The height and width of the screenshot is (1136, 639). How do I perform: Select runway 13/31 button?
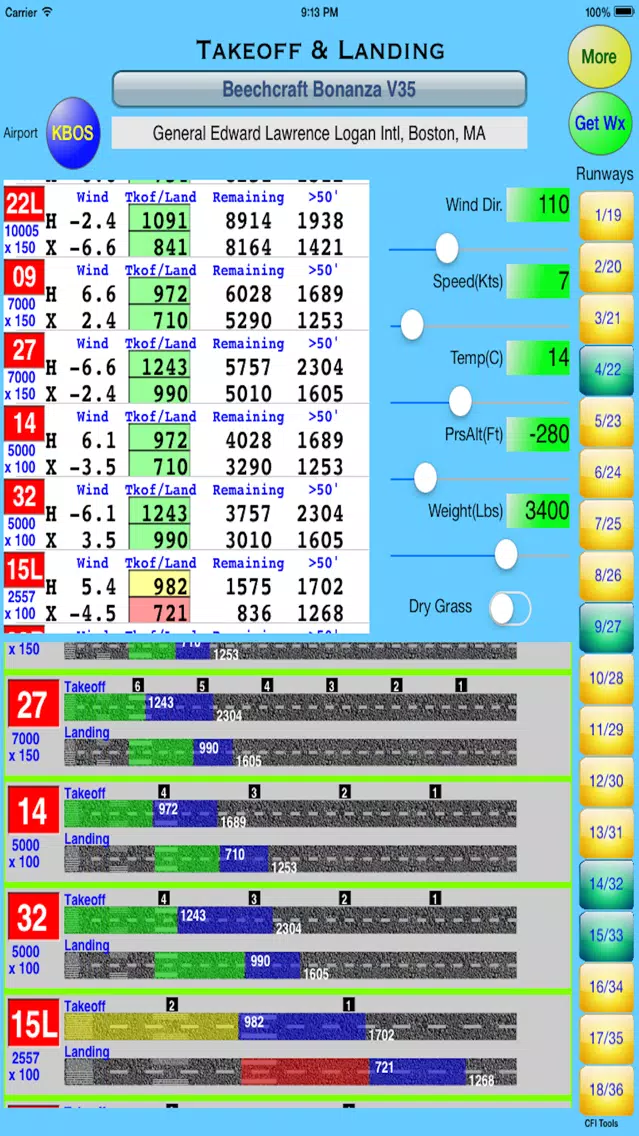tap(607, 832)
